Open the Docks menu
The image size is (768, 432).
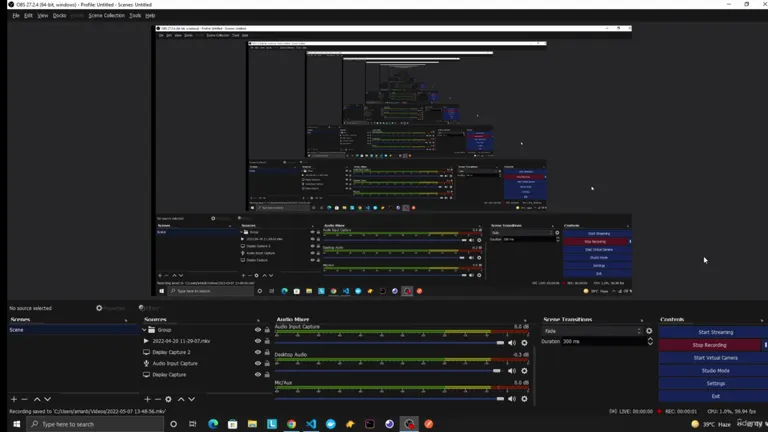[x=59, y=16]
